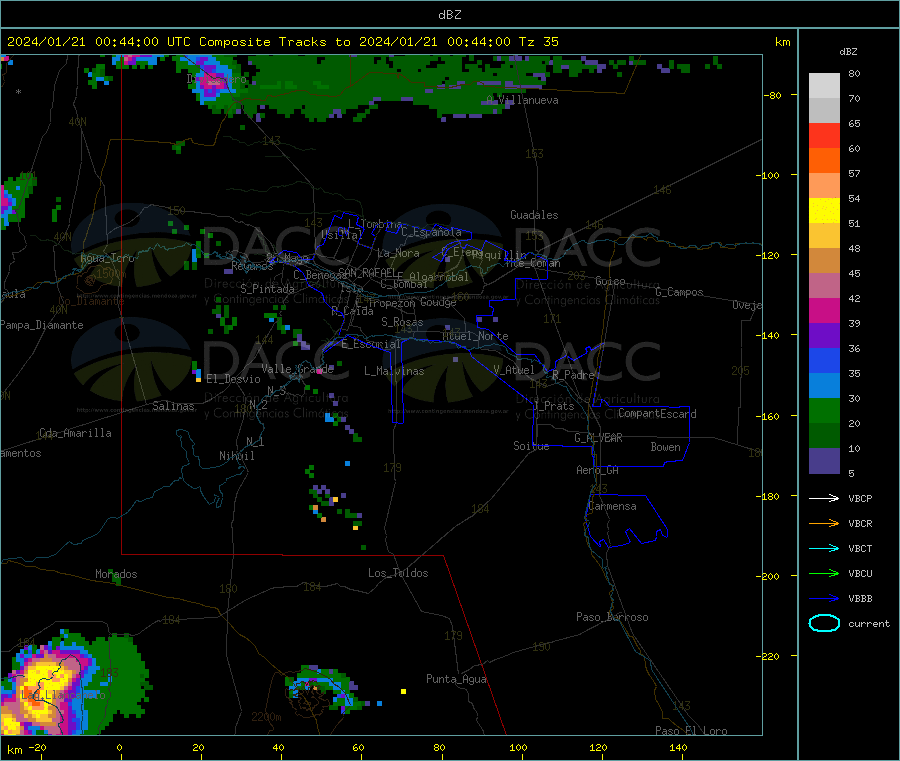Click the 'A_Villanueva' map label
Viewport: 900px width, 761px height.
click(x=522, y=100)
